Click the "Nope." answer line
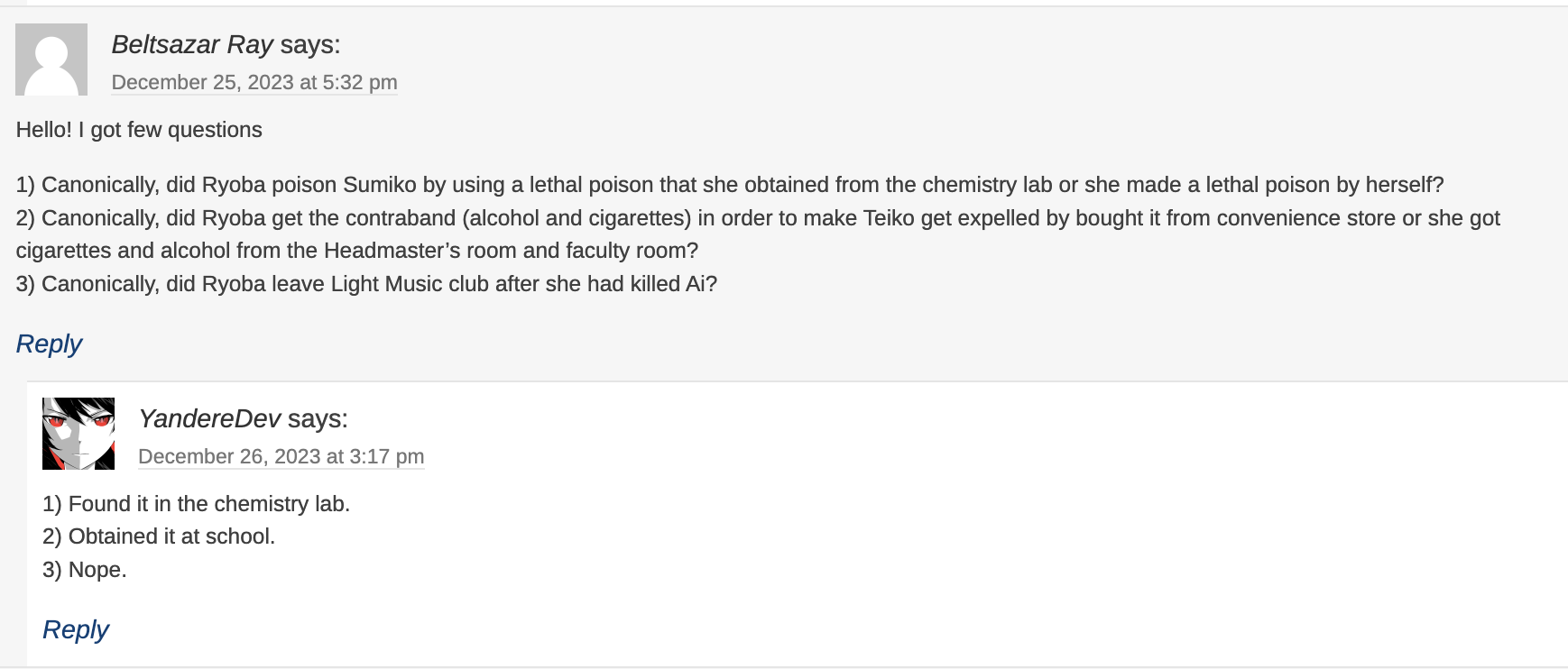Screen dimensions: 1568x669 pos(85,570)
